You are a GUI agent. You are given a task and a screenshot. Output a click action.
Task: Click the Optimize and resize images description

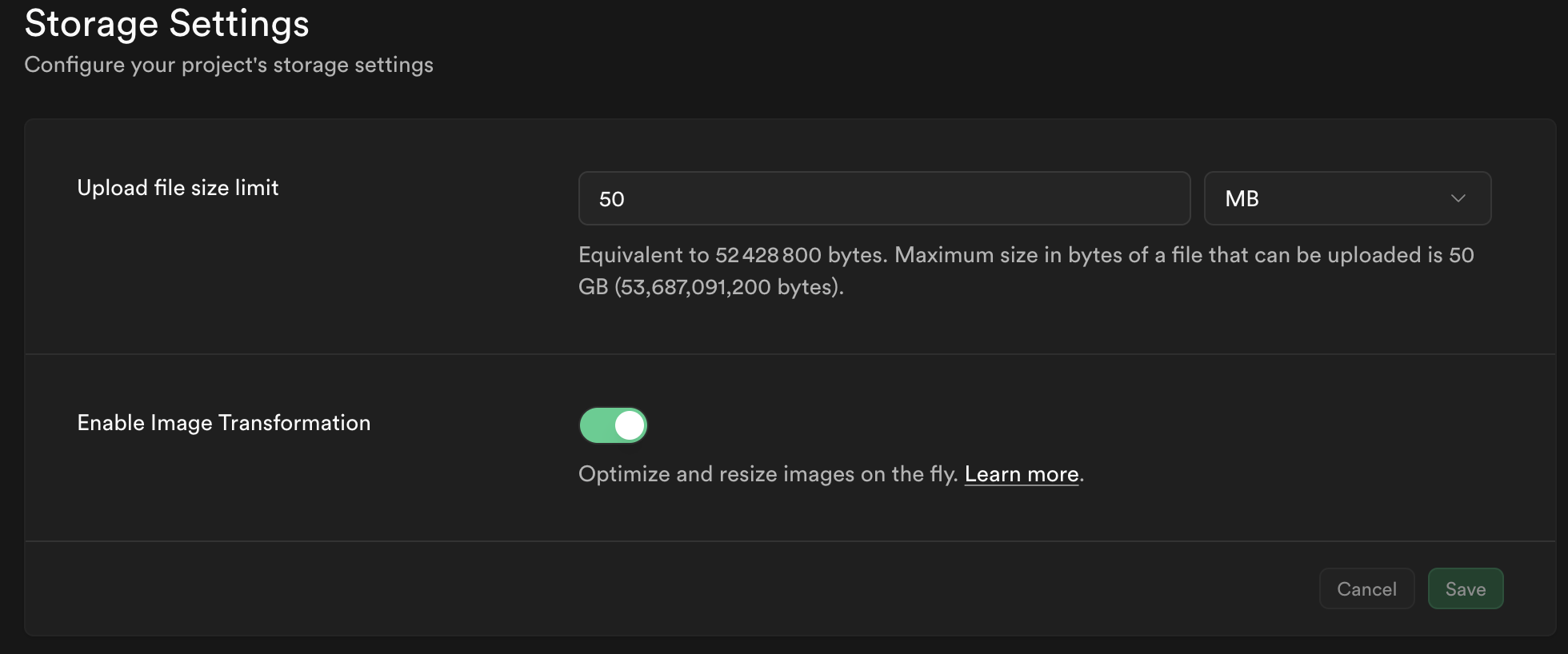[768, 474]
